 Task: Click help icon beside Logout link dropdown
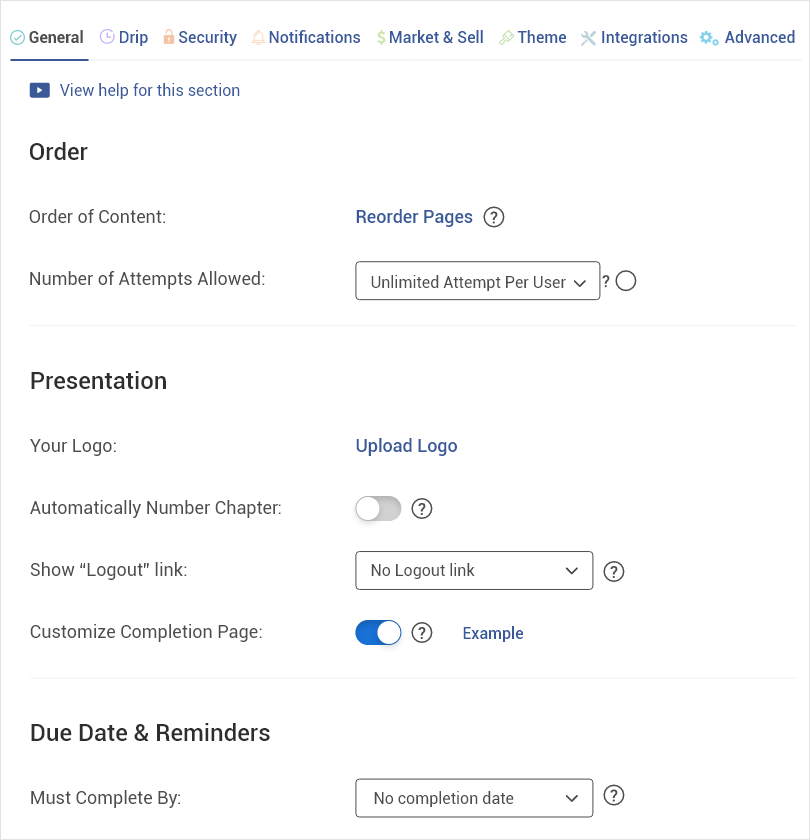click(x=615, y=571)
